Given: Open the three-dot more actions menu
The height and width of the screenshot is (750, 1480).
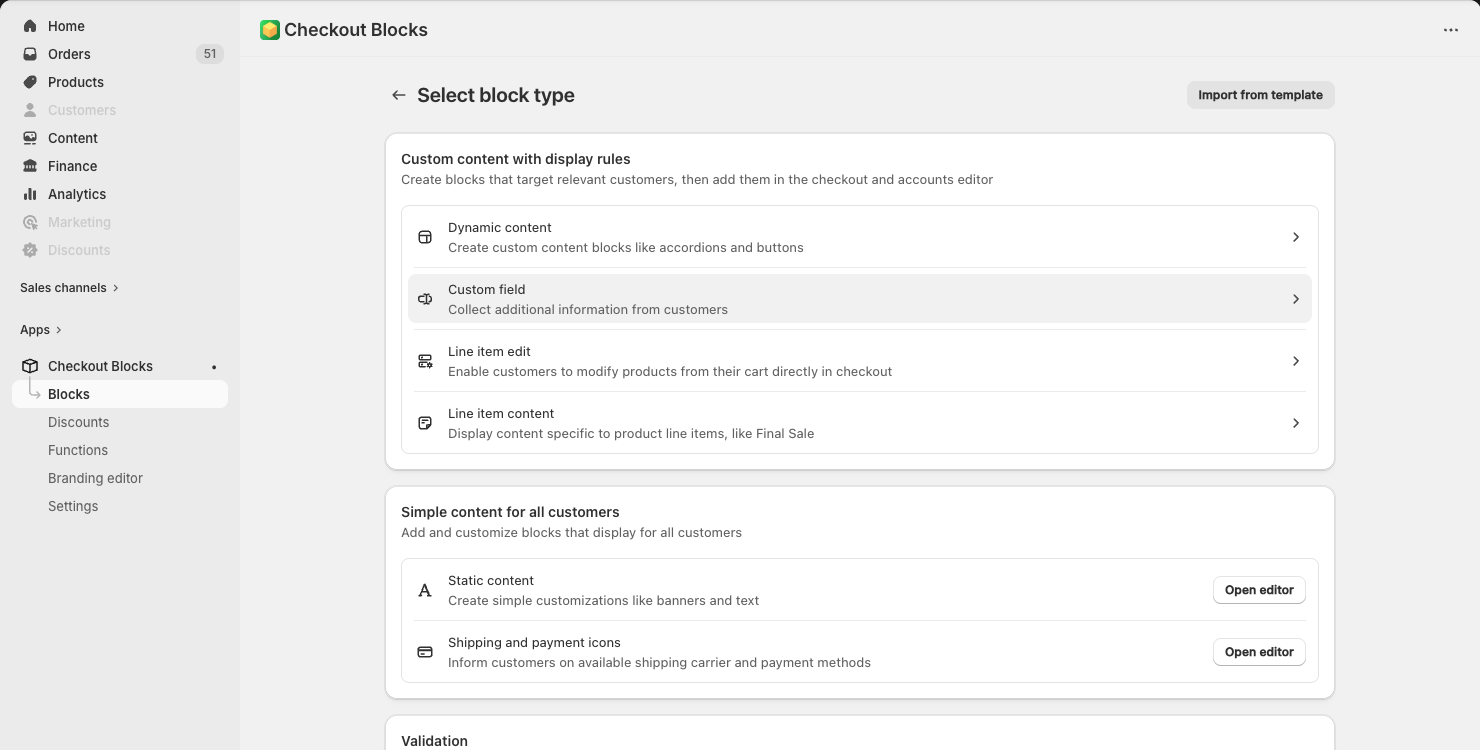Looking at the screenshot, I should pyautogui.click(x=1451, y=30).
